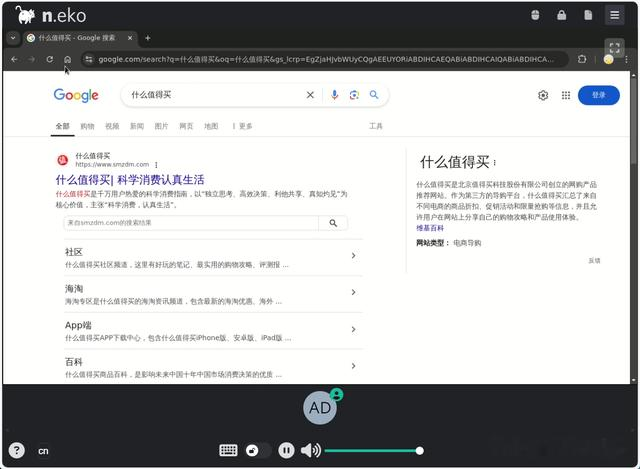The height and width of the screenshot is (469, 640).
Task: Open the 什么值得买| 科学消费认真生活 result link
Action: (x=130, y=180)
